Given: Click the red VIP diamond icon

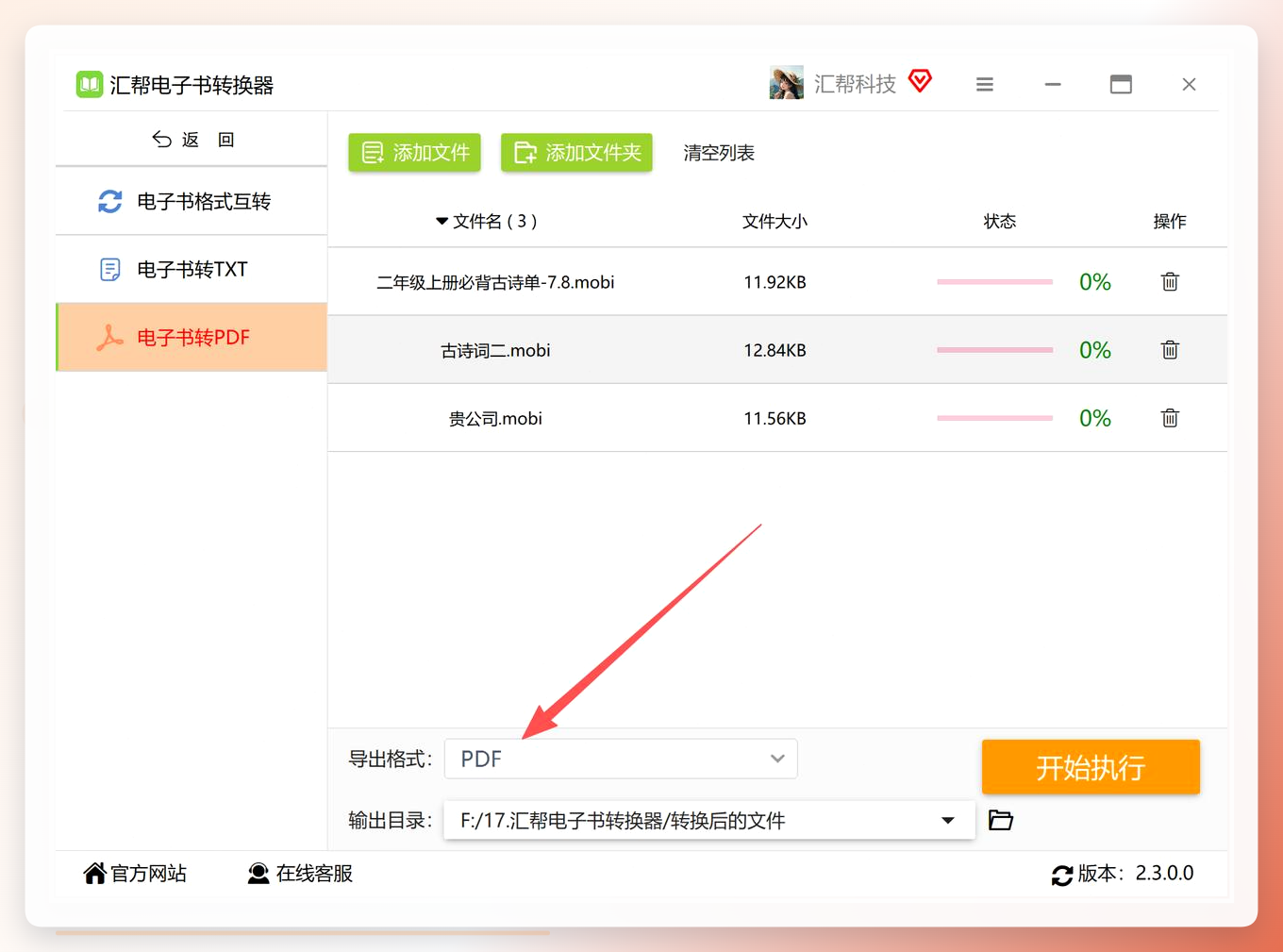Looking at the screenshot, I should pos(921,82).
